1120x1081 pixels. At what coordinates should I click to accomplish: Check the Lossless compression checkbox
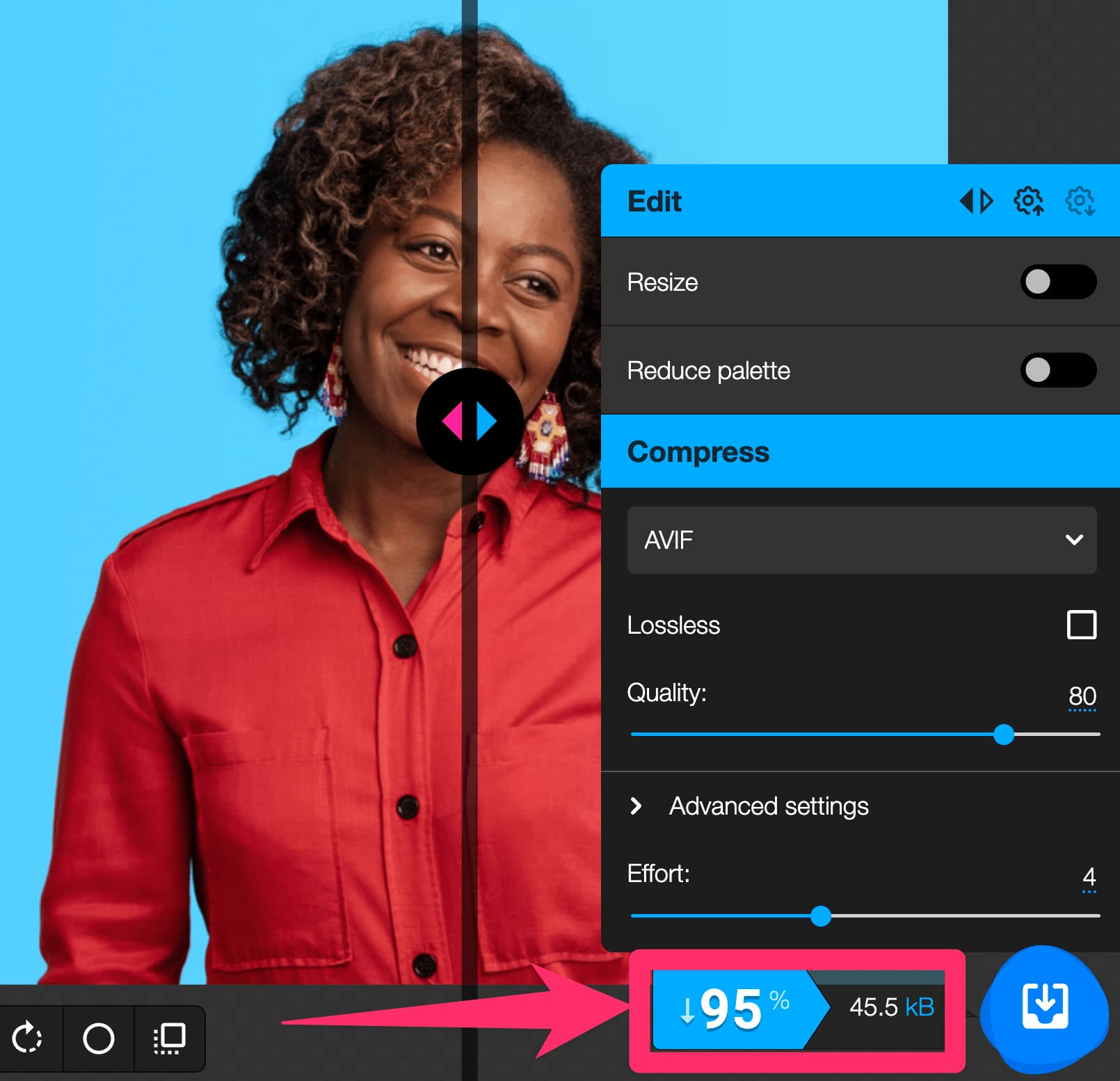1080,625
